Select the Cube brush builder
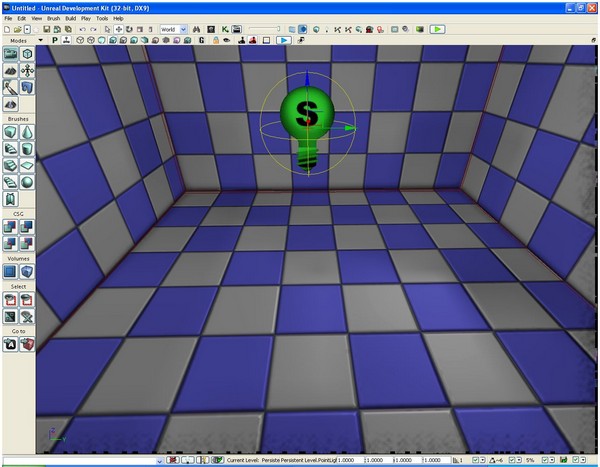The width and height of the screenshot is (600, 467). pos(10,132)
